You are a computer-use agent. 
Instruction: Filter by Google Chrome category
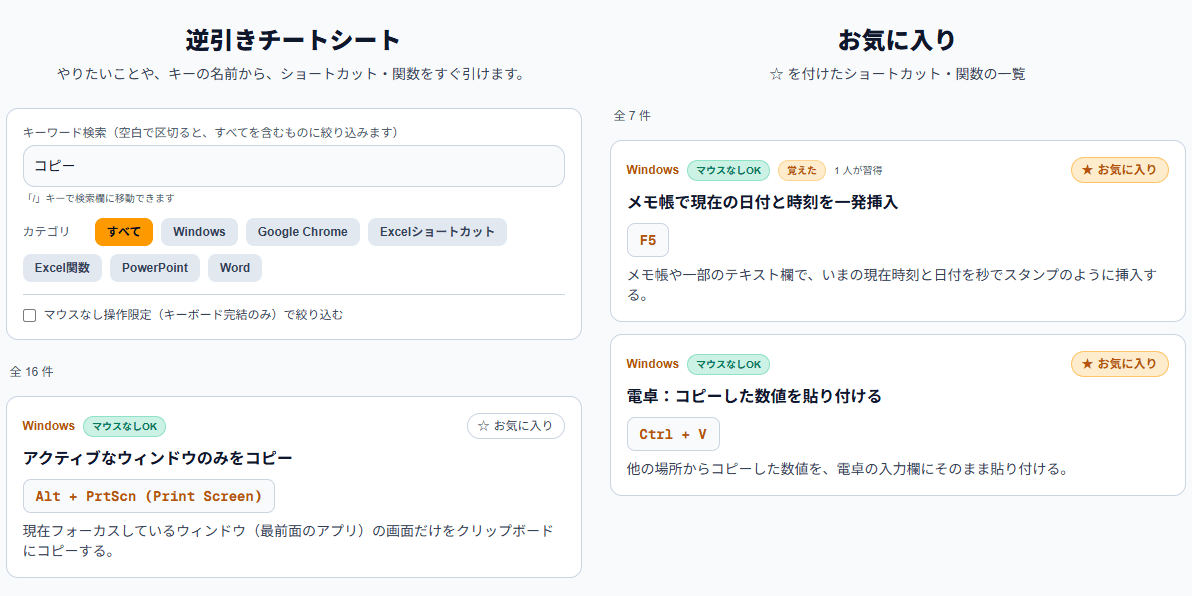click(303, 232)
